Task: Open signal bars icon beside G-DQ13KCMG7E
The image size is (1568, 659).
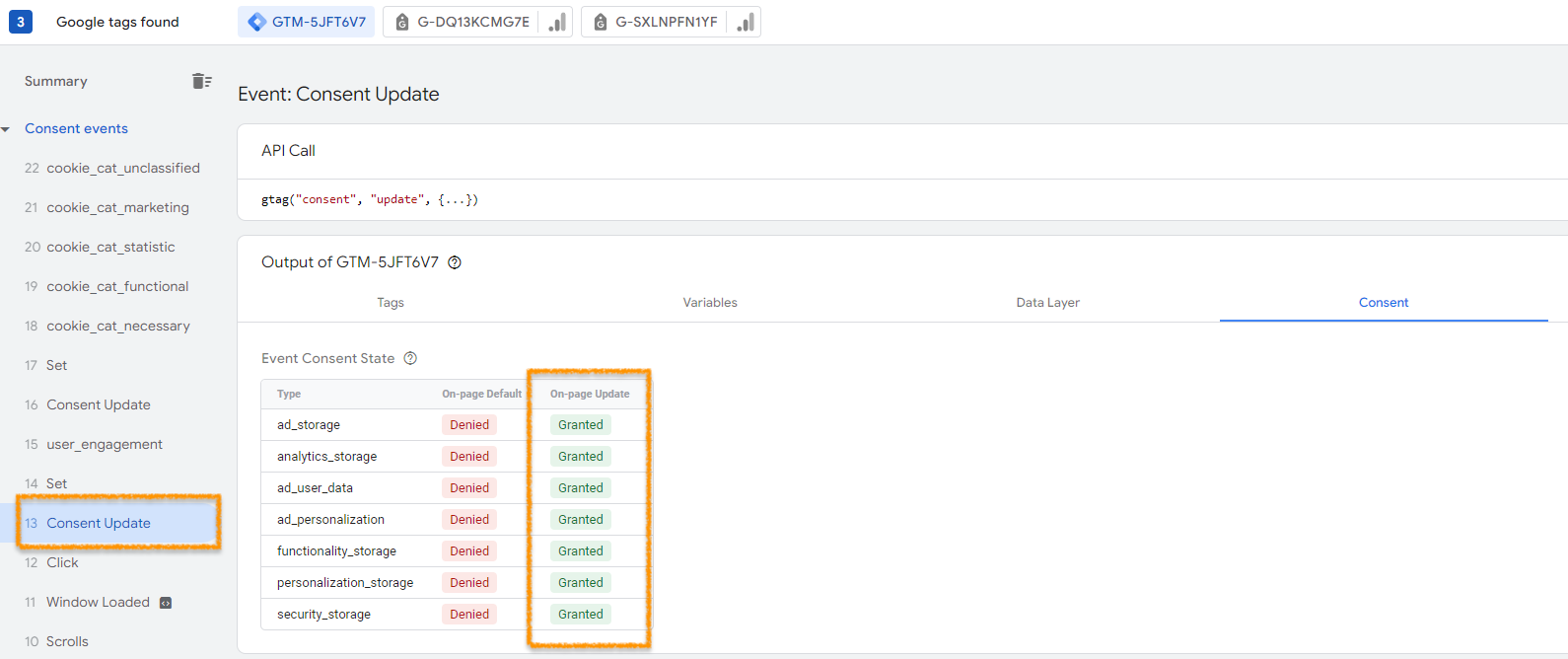Action: [557, 22]
